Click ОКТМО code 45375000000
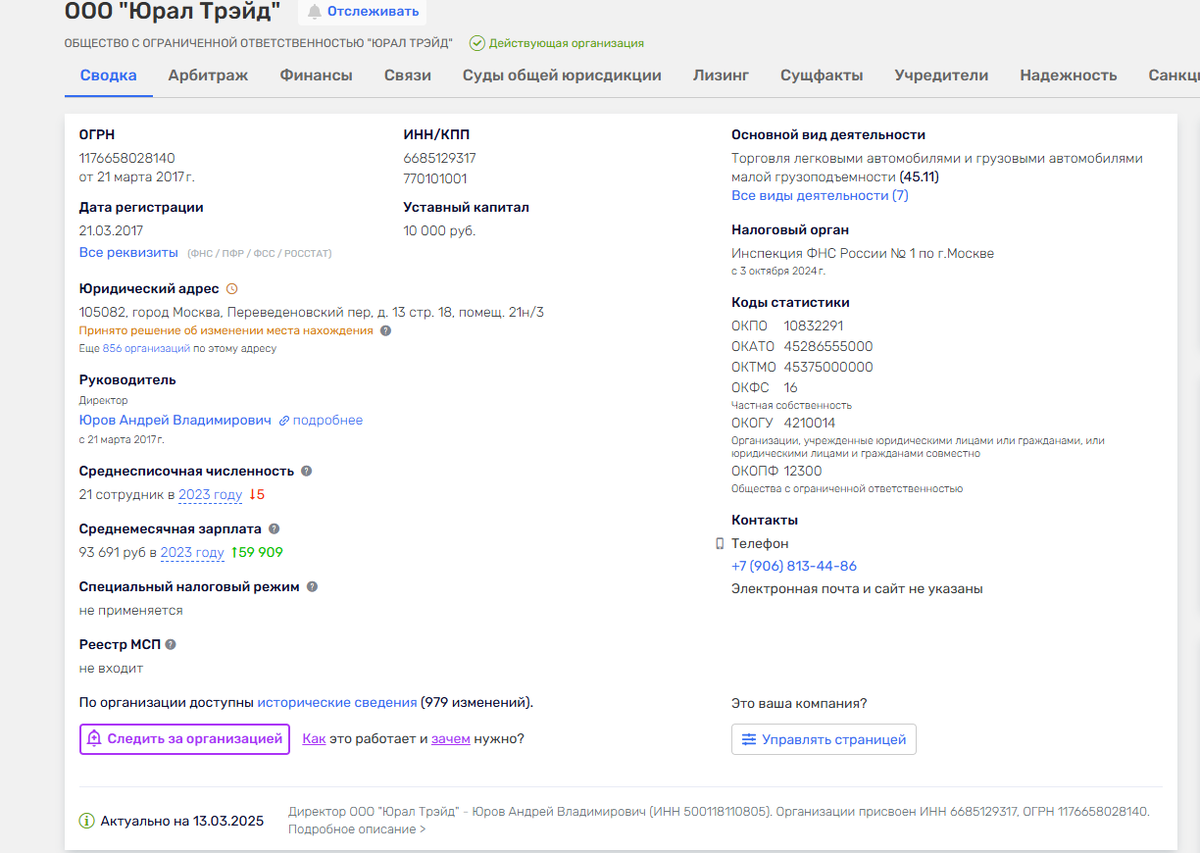 point(828,367)
